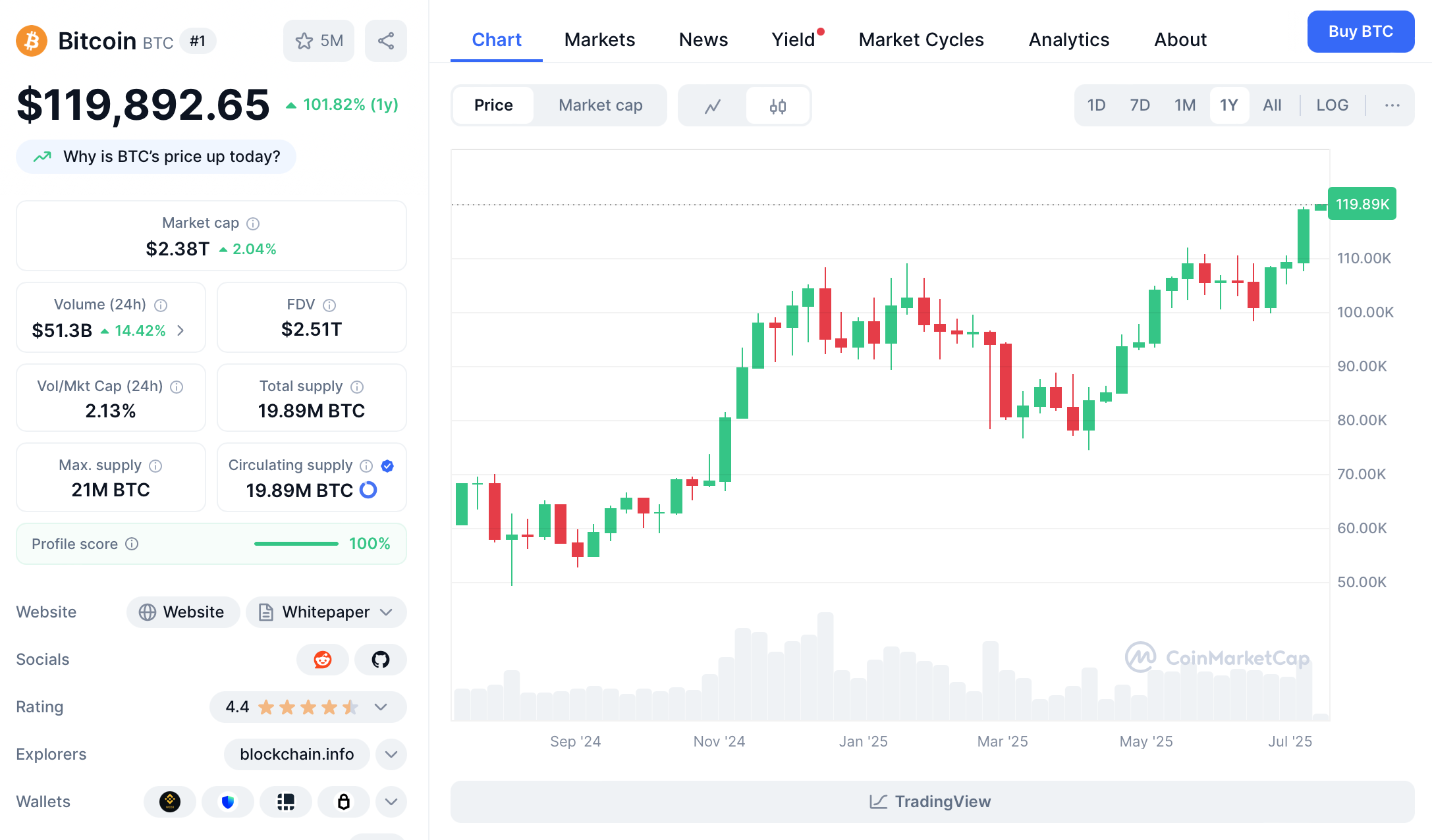The height and width of the screenshot is (840, 1432).
Task: Click the $2.51T FDV value
Action: point(312,329)
